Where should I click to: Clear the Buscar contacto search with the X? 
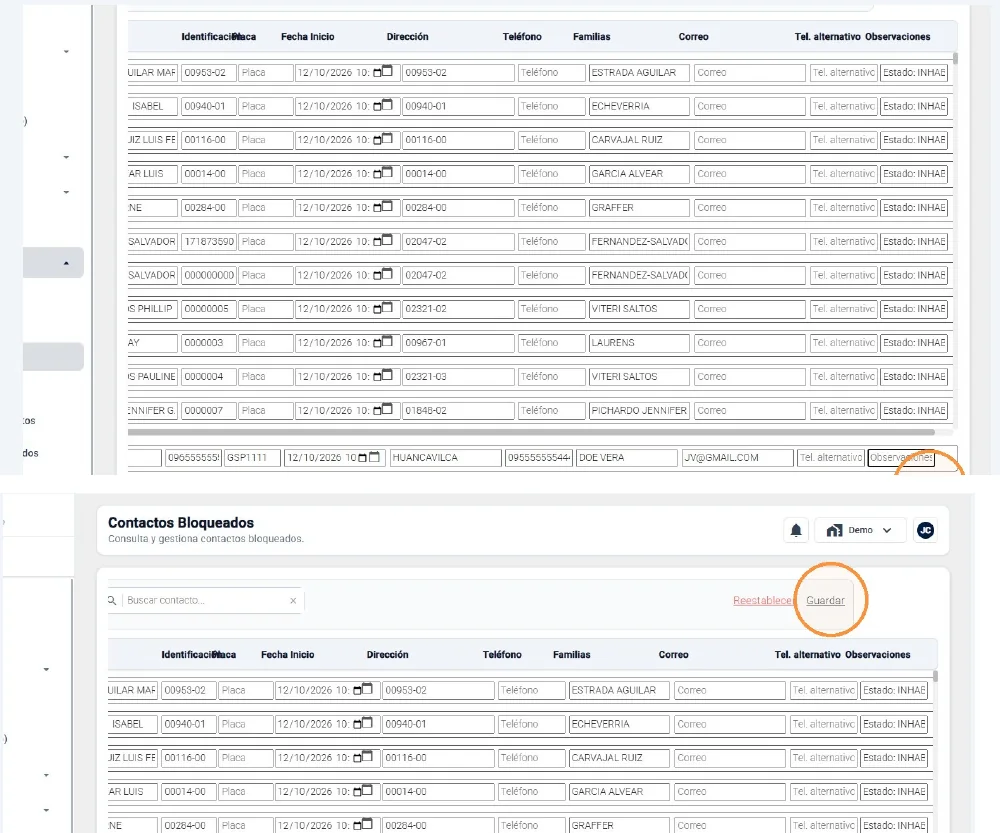[293, 600]
